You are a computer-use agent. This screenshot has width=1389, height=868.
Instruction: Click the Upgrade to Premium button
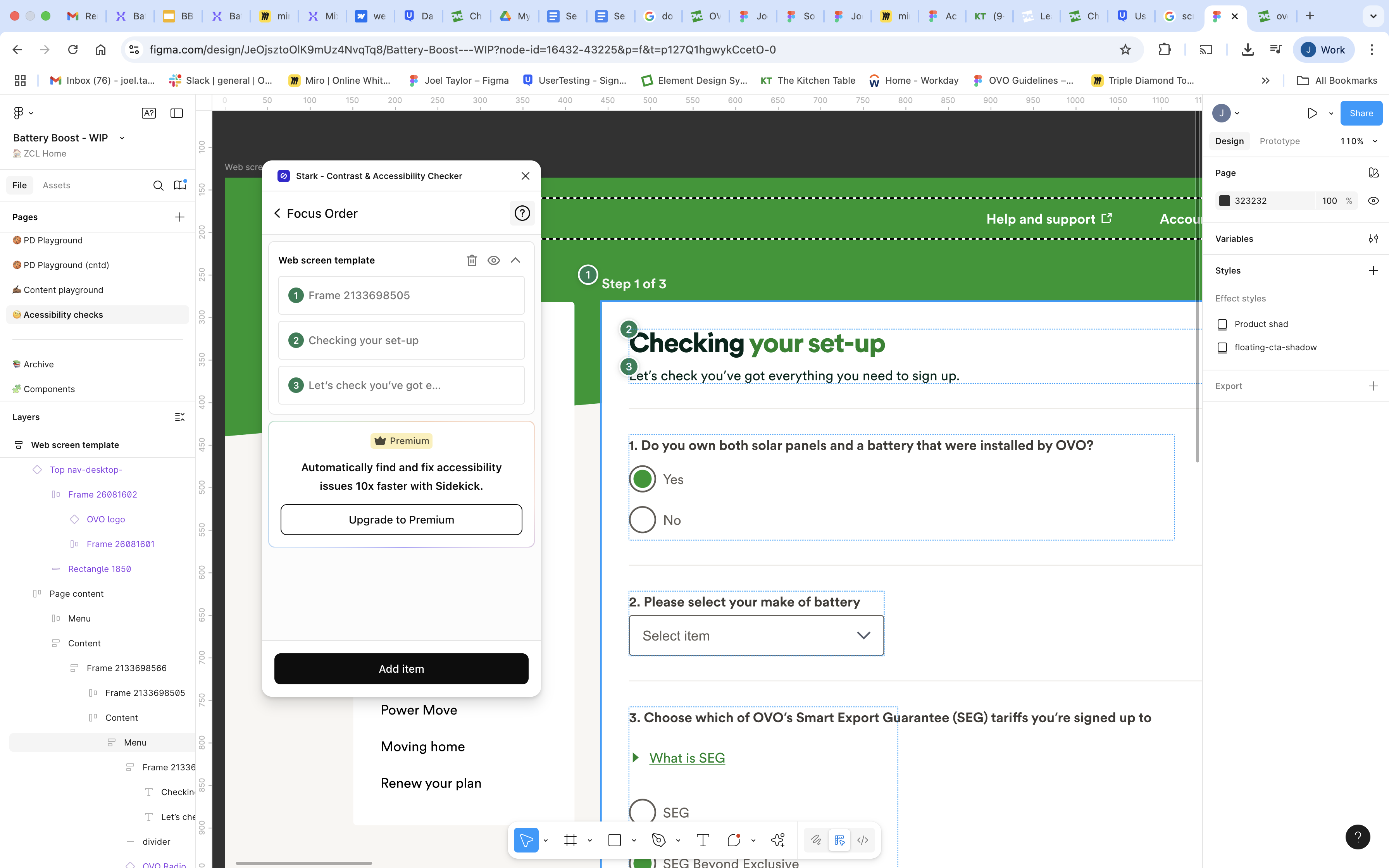point(401,520)
